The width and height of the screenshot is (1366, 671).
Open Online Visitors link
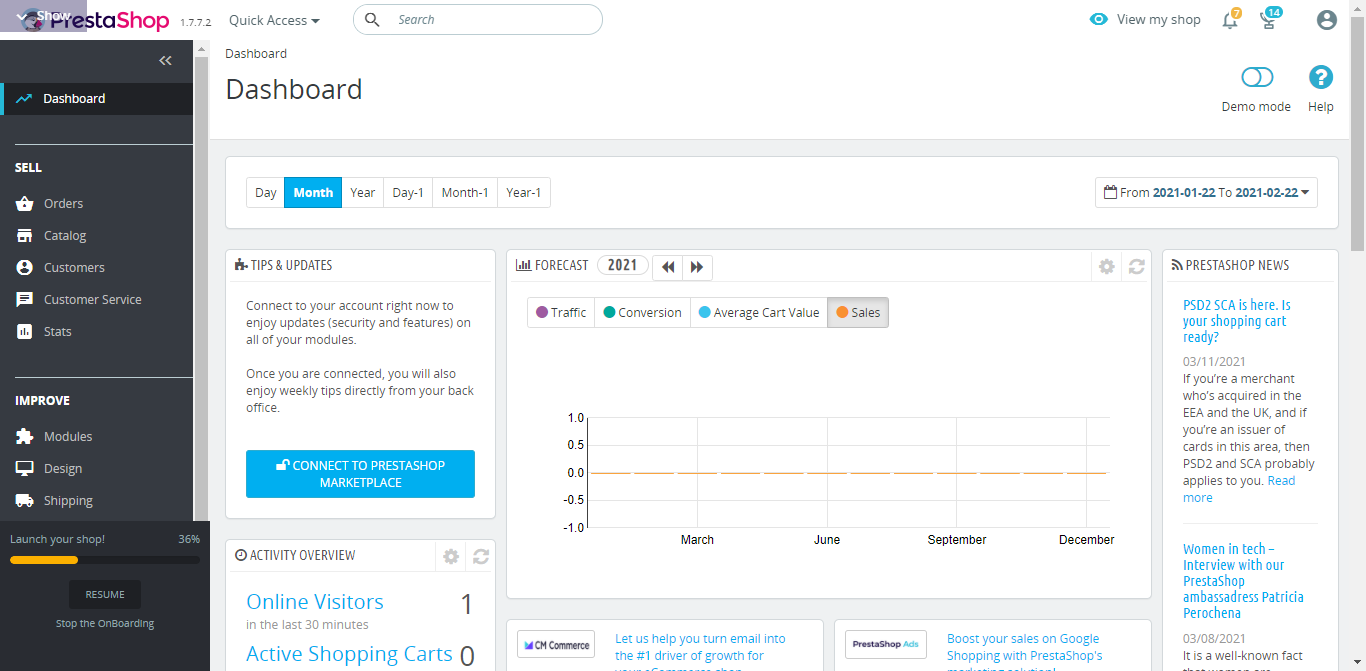pos(315,602)
